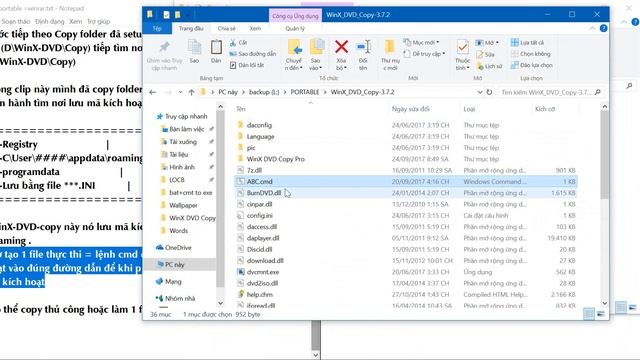Click the blue Help question-mark icon
Viewport: 640px width, 360px height.
click(603, 28)
